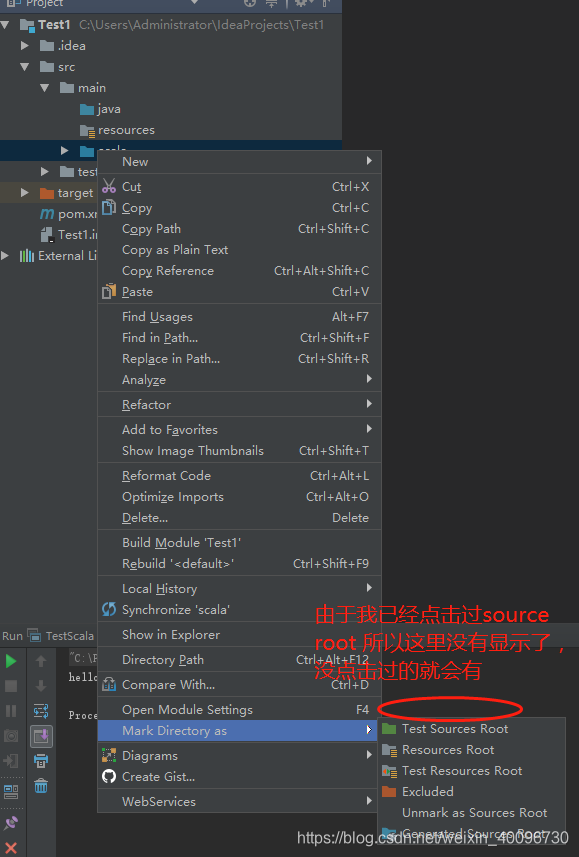This screenshot has height=857, width=579.
Task: Select Rebuild '<default>'
Action: click(x=239, y=563)
